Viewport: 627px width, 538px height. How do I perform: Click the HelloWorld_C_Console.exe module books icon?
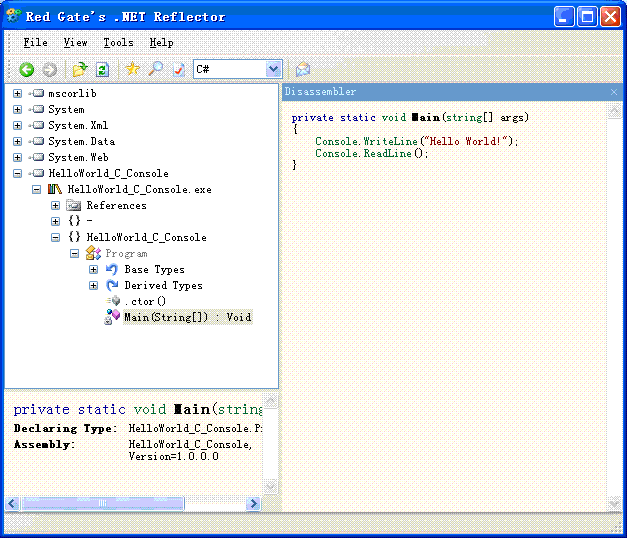(x=54, y=189)
